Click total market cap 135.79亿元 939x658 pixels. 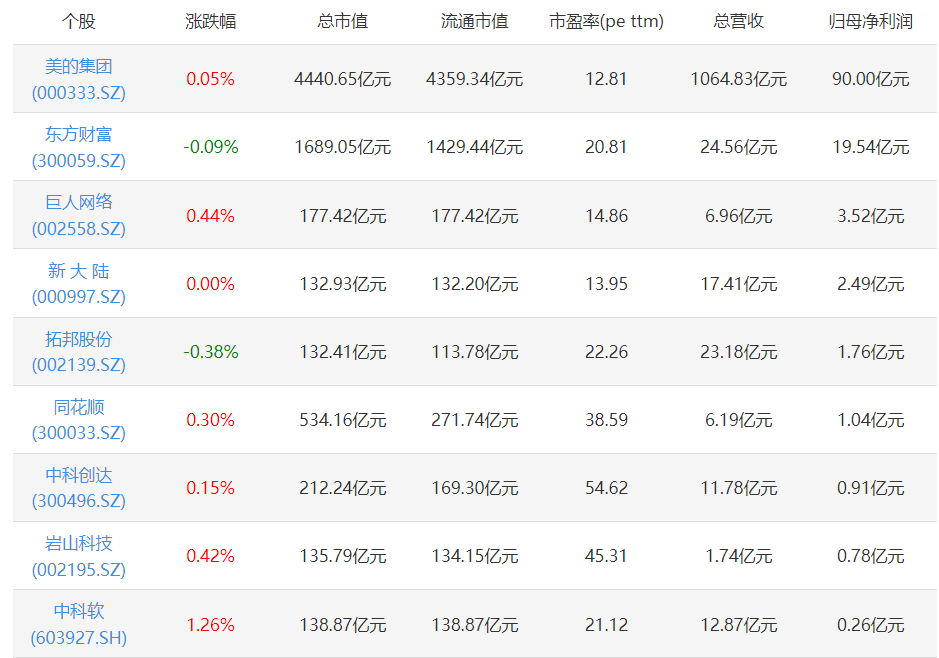343,556
